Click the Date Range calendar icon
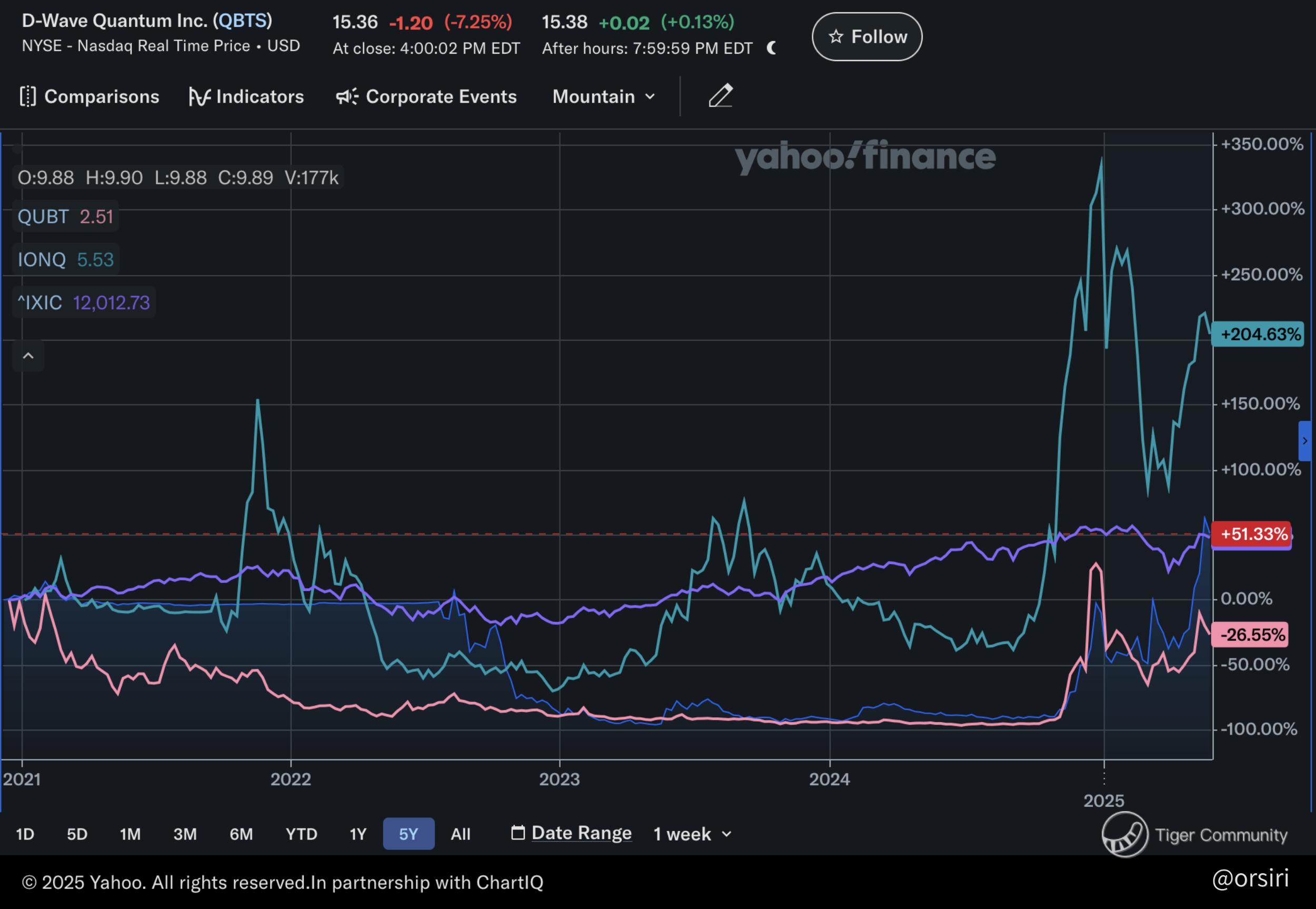1316x909 pixels. [517, 833]
